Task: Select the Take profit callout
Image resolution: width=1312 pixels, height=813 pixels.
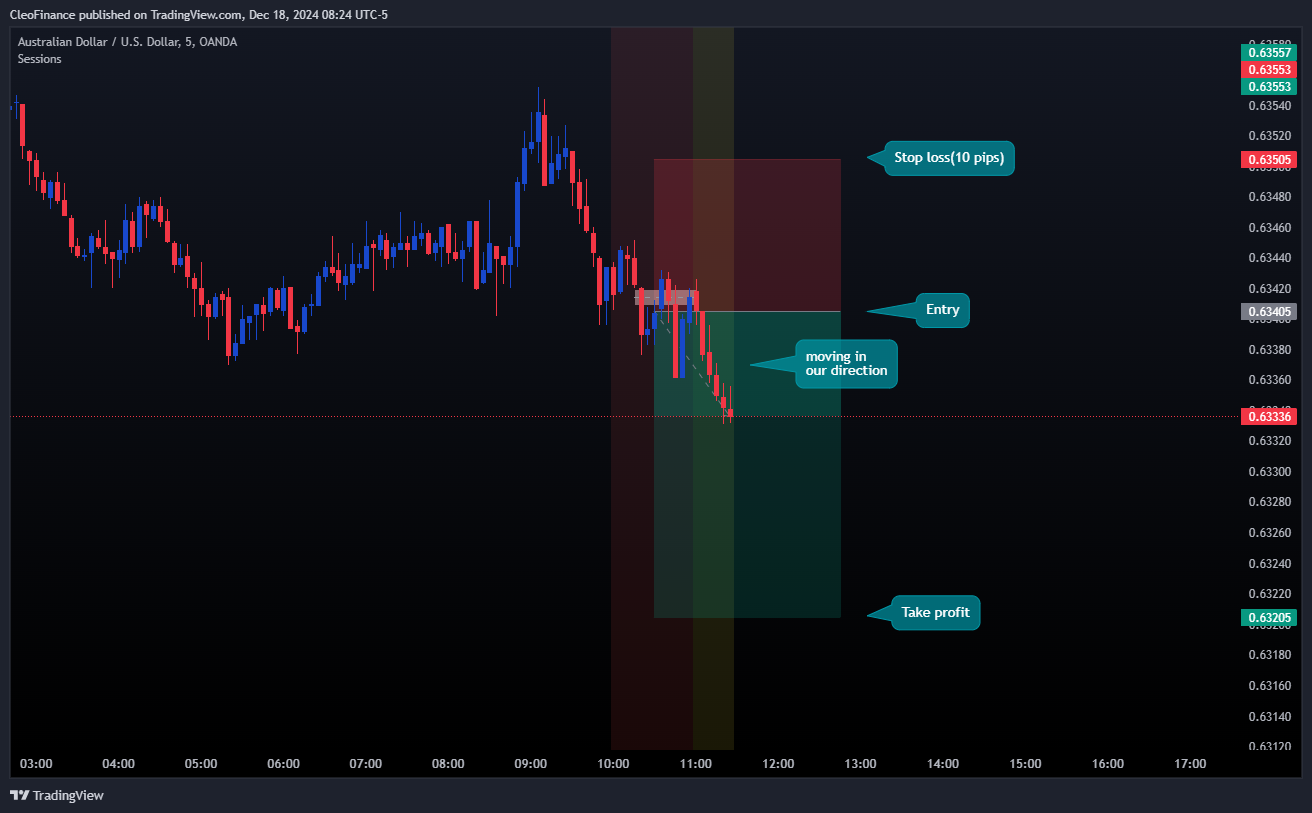Action: [x=936, y=613]
